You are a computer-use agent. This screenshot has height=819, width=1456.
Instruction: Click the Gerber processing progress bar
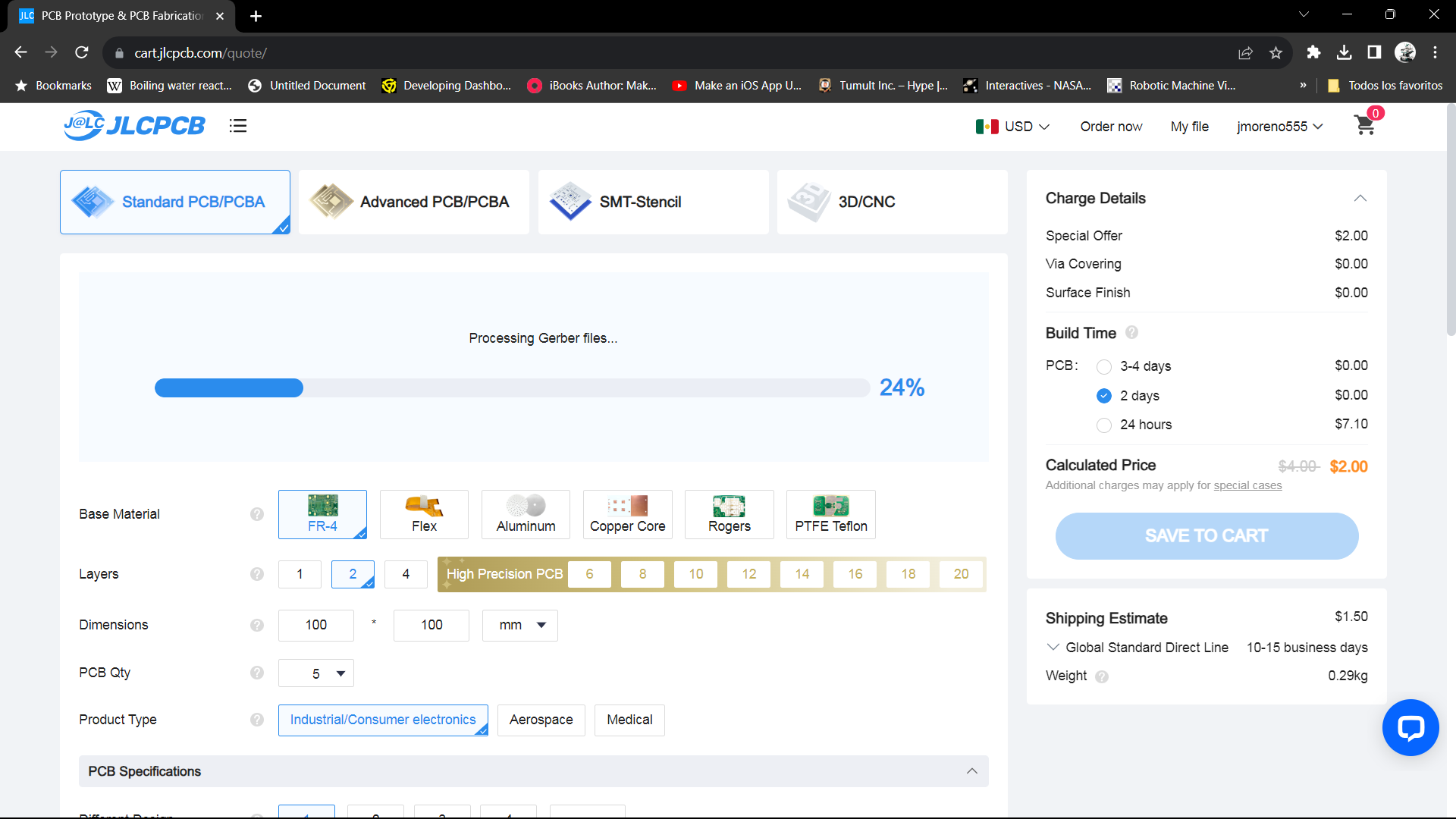512,388
